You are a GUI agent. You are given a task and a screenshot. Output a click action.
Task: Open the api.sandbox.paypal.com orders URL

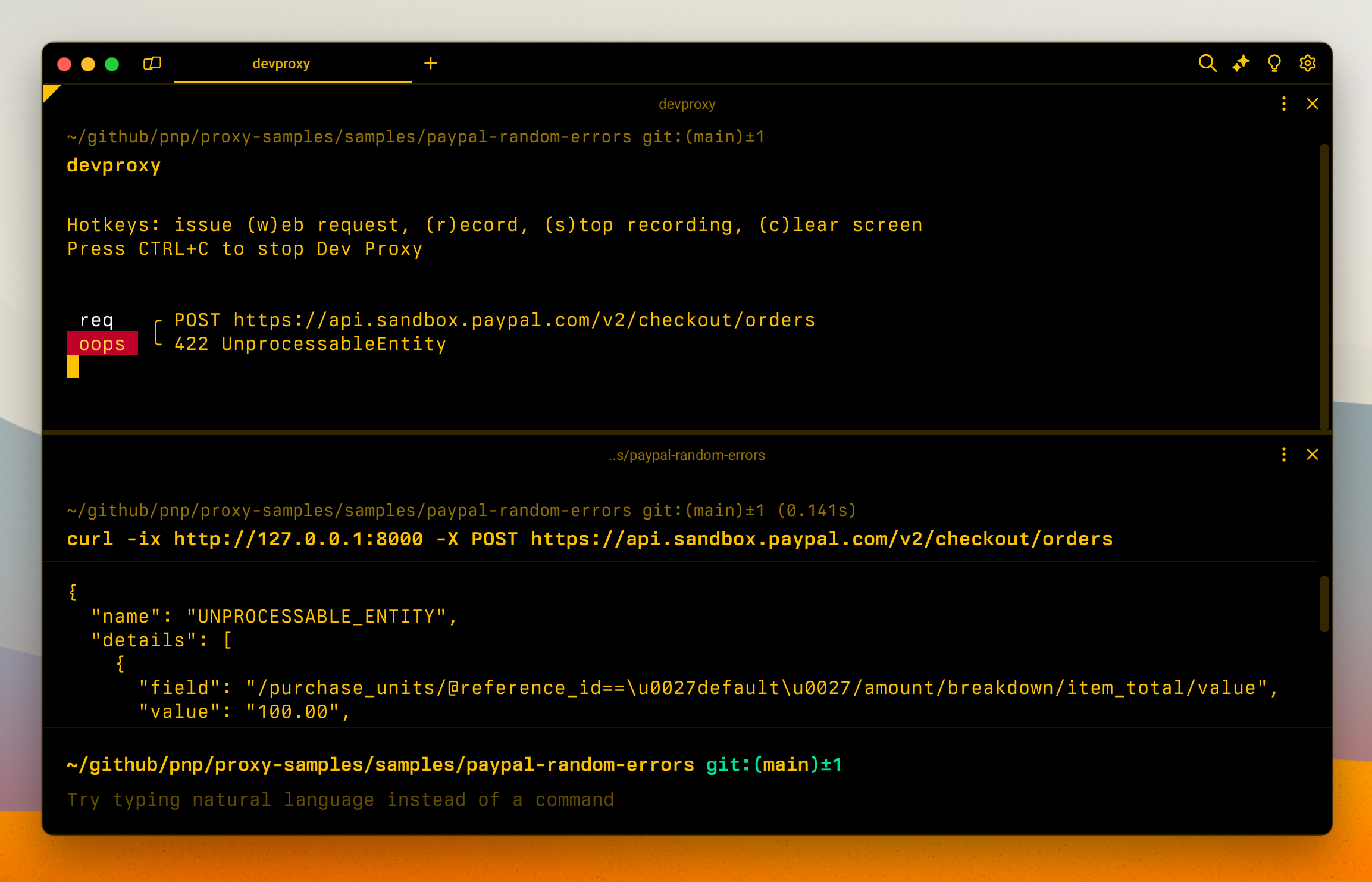524,320
